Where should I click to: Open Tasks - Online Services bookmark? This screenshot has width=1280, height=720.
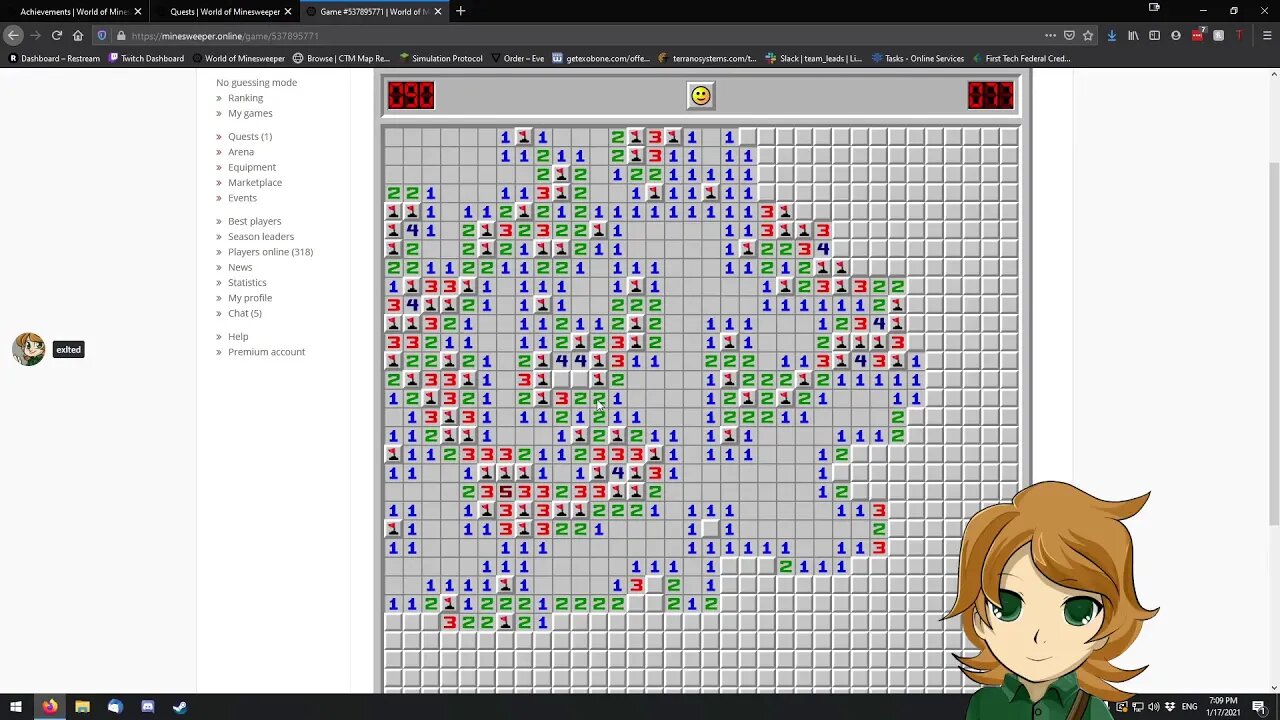click(x=917, y=58)
